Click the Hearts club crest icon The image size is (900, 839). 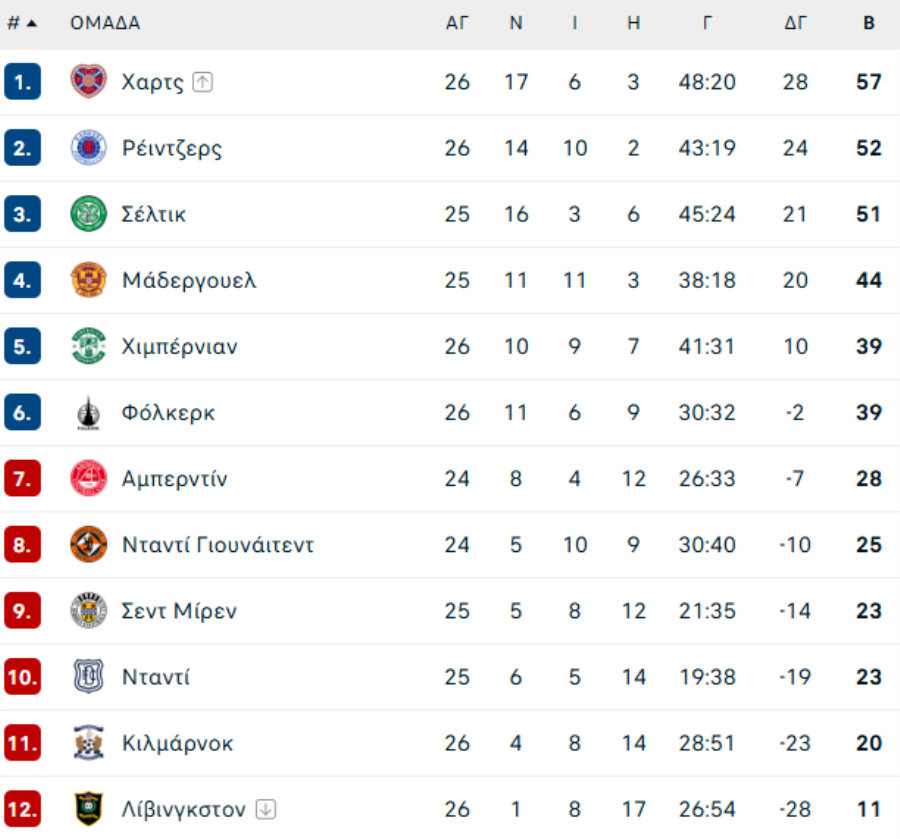tap(88, 82)
